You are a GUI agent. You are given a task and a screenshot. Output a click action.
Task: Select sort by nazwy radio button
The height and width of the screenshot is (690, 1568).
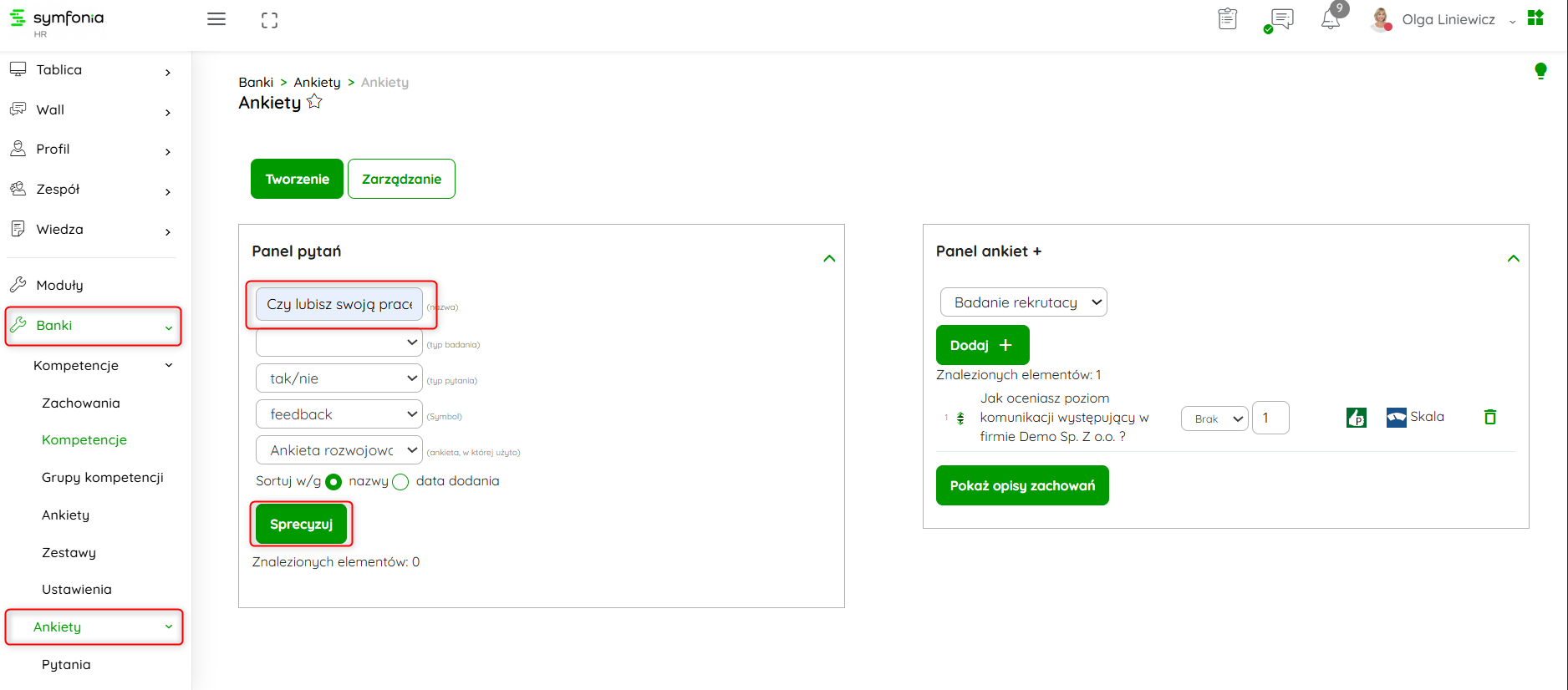coord(333,482)
